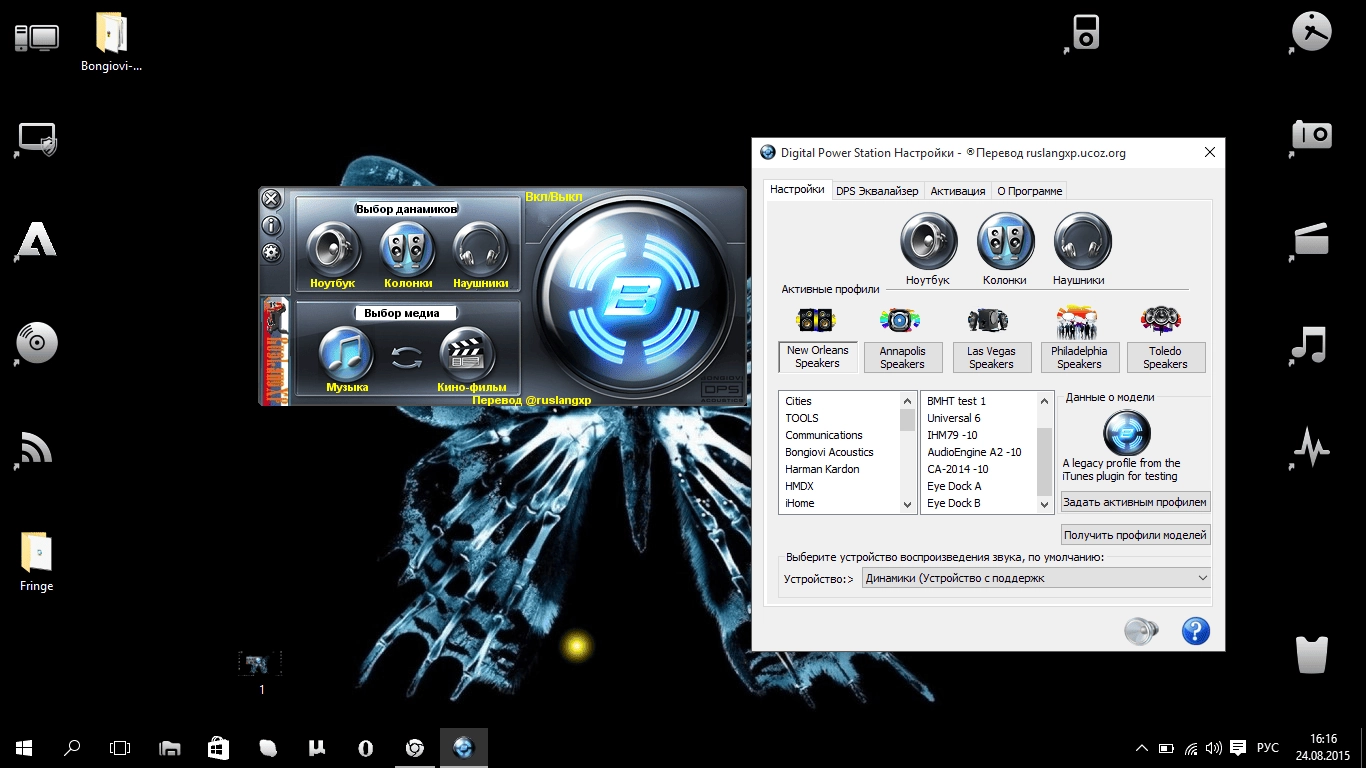This screenshot has height=768, width=1366.
Task: Open the widget settings gear icon
Action: [x=272, y=253]
